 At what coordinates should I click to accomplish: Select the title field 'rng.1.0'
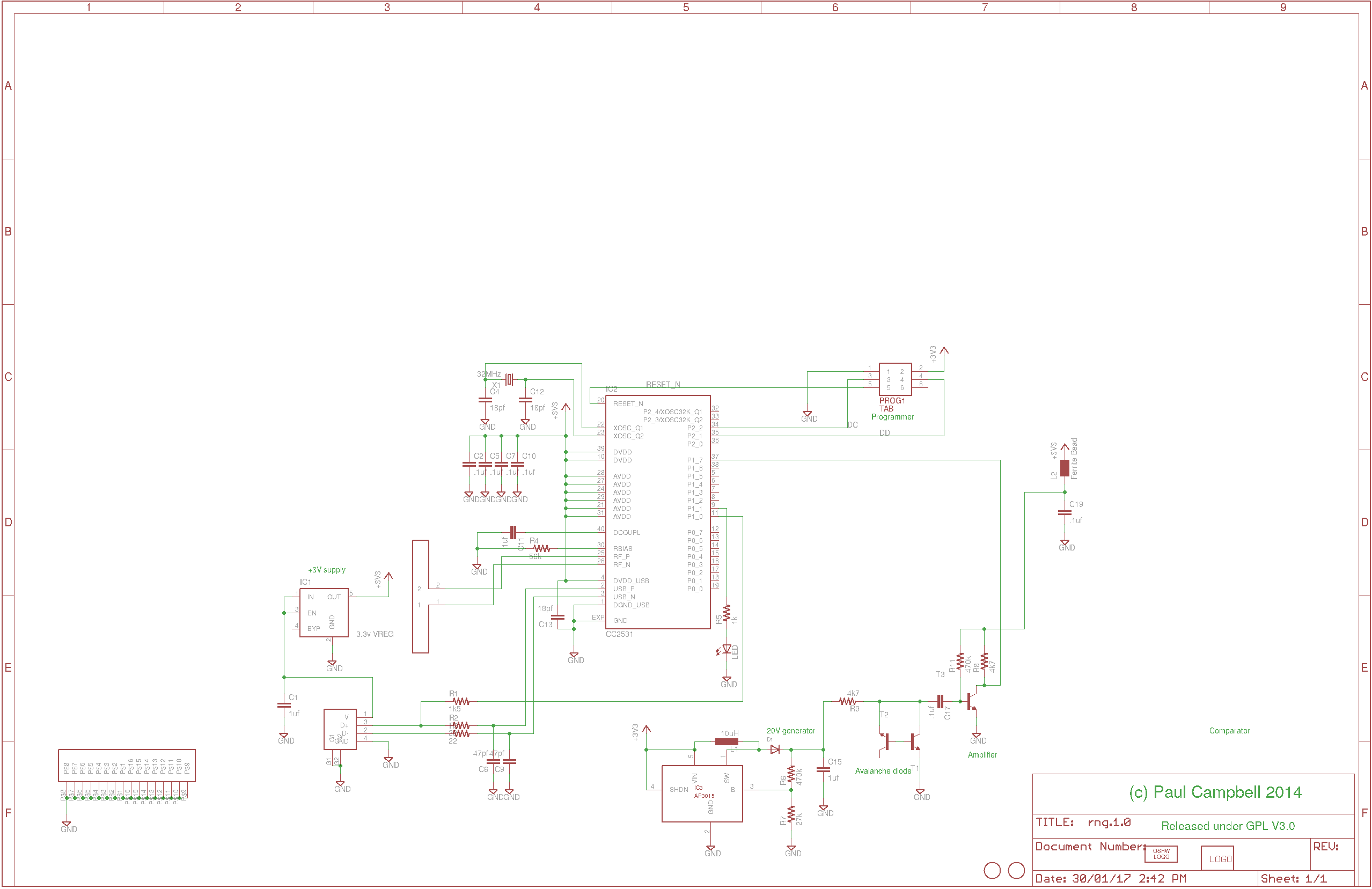[1109, 822]
